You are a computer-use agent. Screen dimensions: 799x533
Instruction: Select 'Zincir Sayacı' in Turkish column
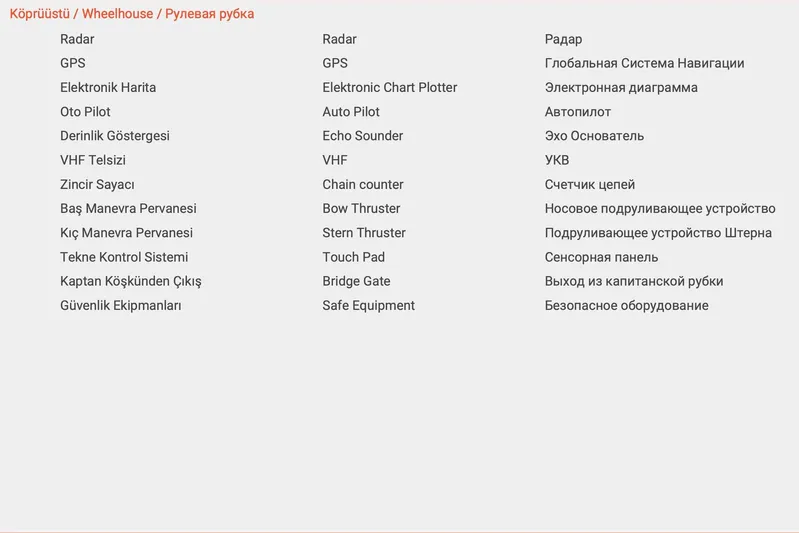pyautogui.click(x=97, y=185)
